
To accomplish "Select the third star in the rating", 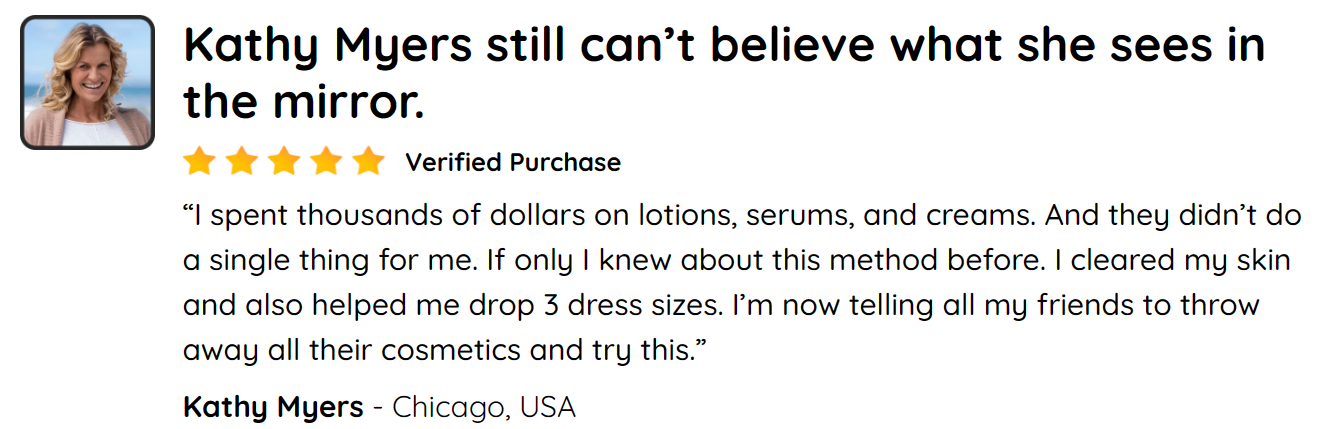I will click(284, 161).
